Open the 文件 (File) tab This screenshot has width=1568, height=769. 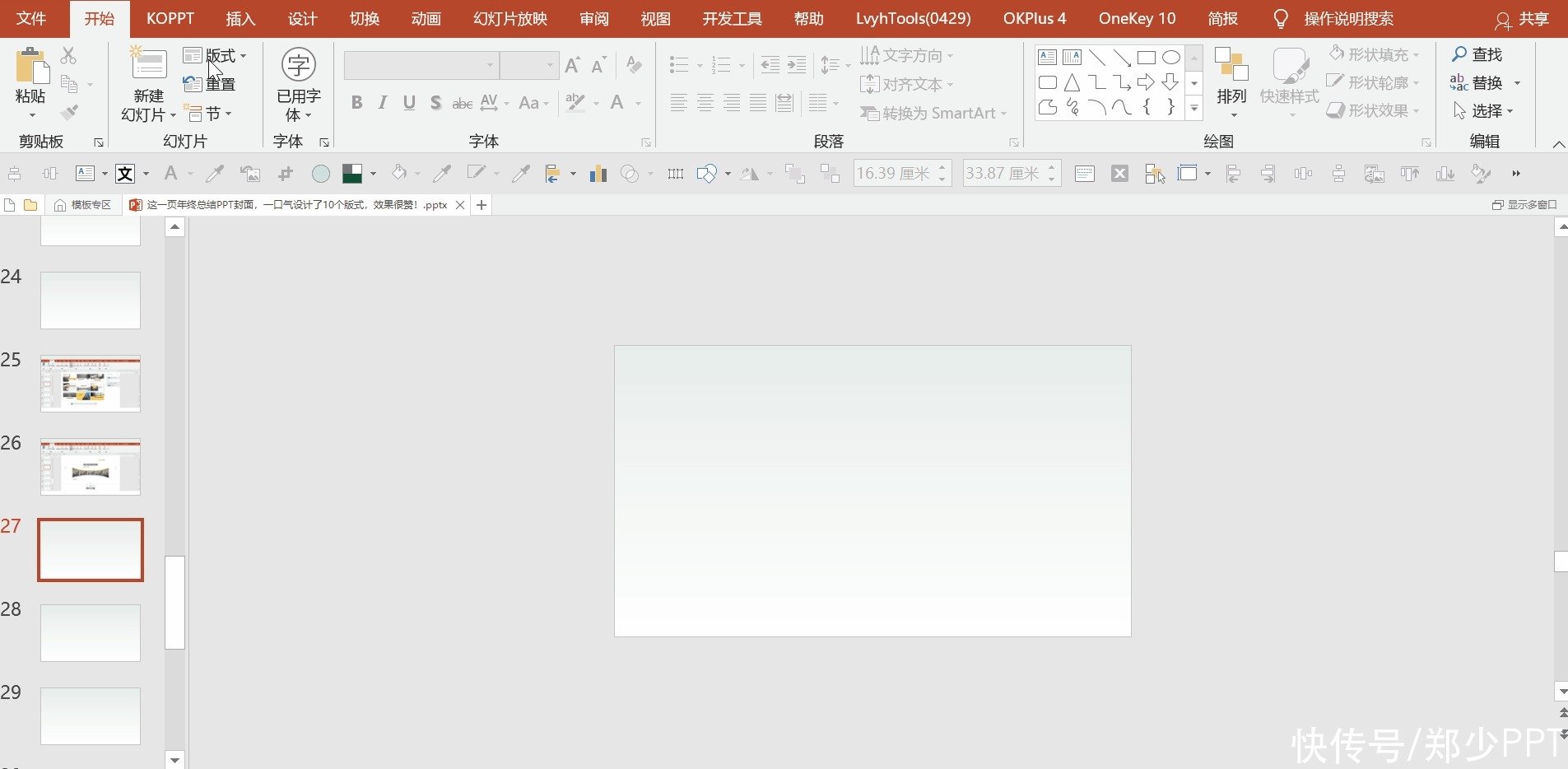[31, 18]
